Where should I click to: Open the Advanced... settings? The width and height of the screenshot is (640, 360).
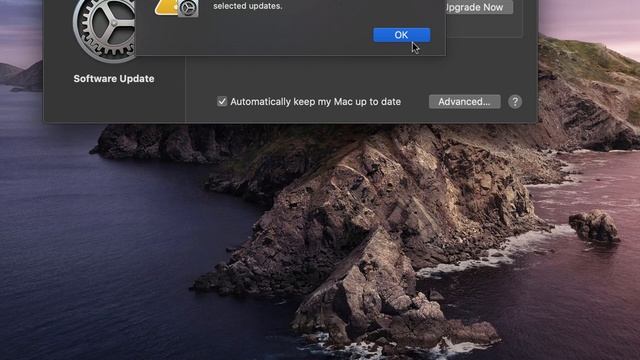tap(464, 102)
